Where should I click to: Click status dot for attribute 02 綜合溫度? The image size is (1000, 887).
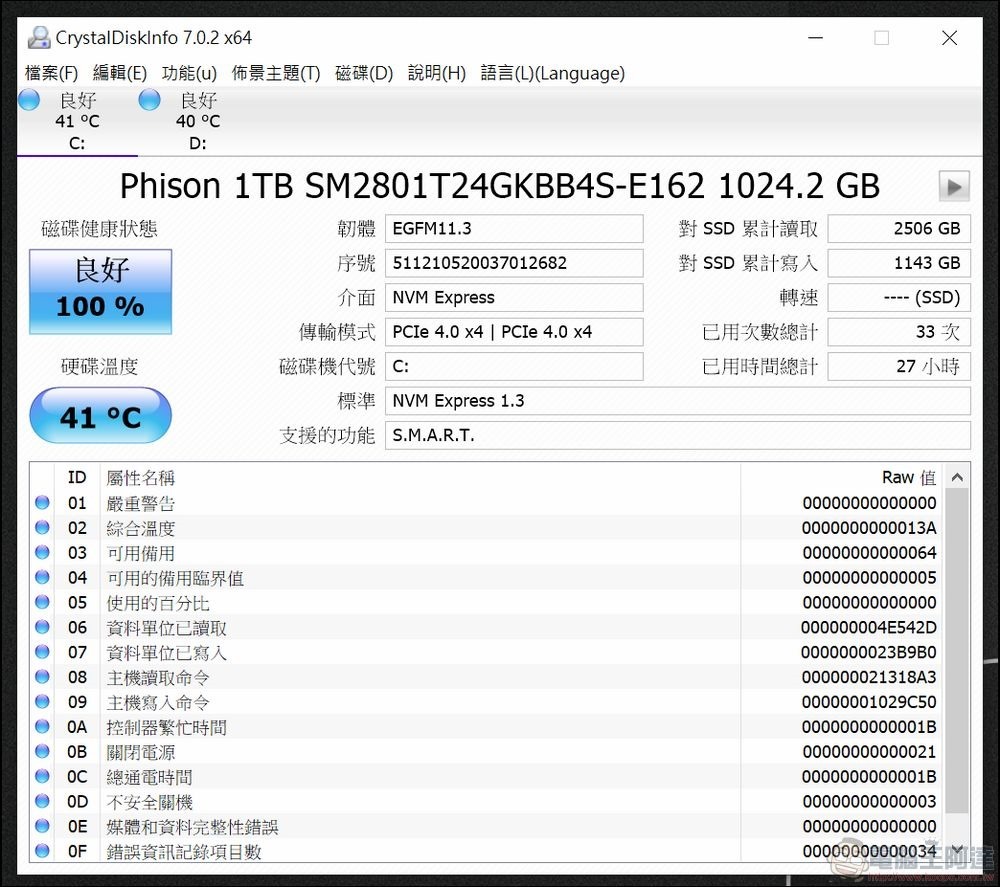(43, 527)
